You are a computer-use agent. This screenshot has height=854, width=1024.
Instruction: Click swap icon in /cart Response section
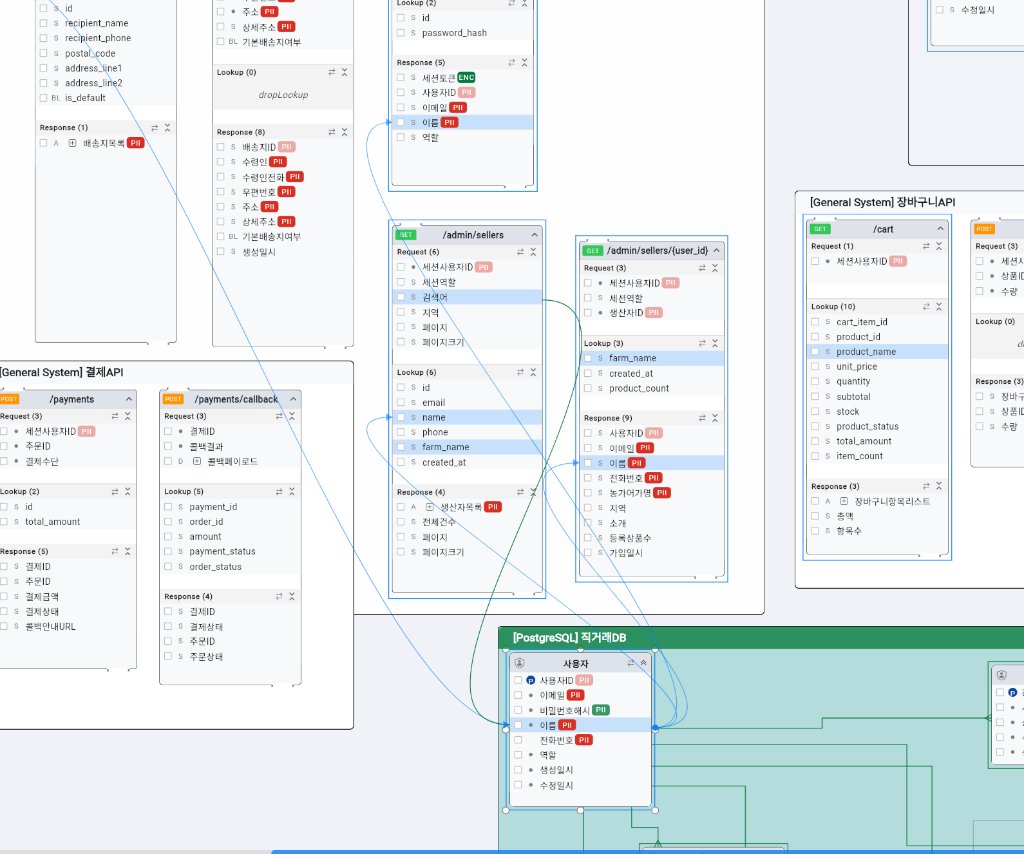pos(926,486)
